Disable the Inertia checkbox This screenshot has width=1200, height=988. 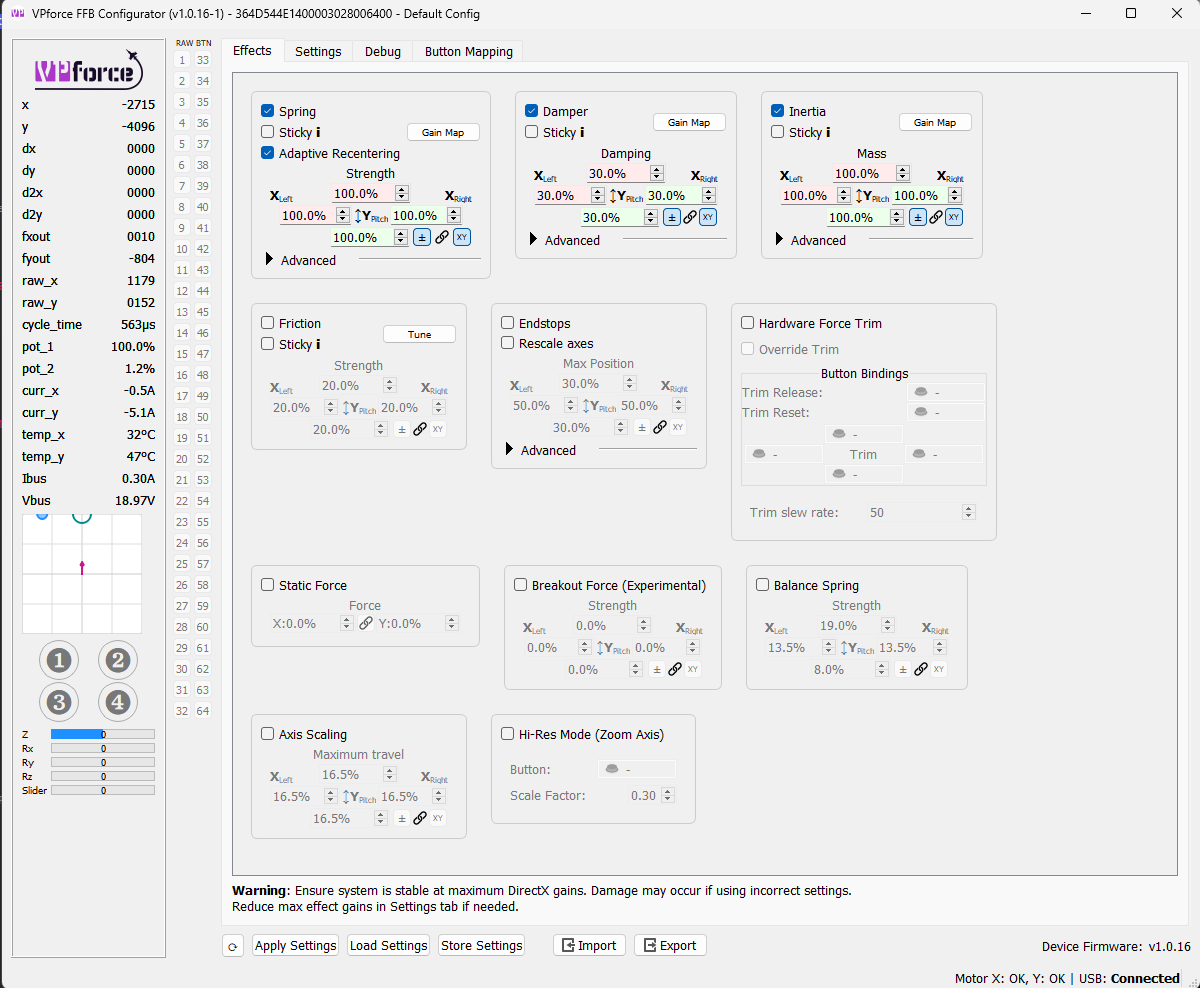pos(778,111)
